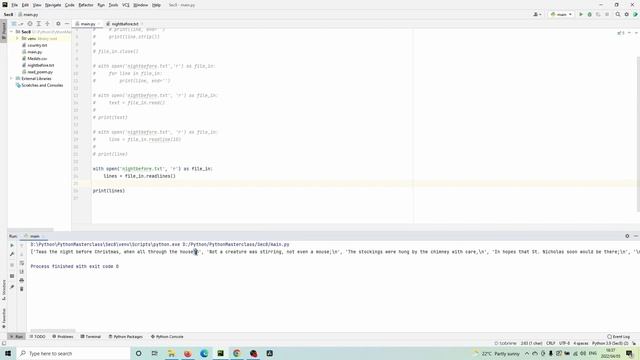Collapse the Sec8 project root
Screen dimensions: 640x360
pos(12,32)
